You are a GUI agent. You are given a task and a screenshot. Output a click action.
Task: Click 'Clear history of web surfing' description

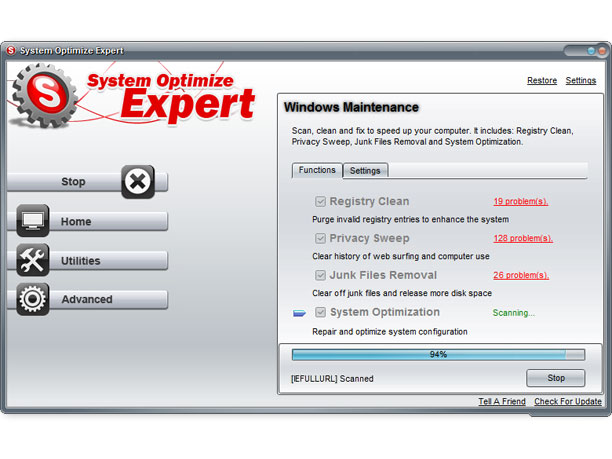click(400, 256)
